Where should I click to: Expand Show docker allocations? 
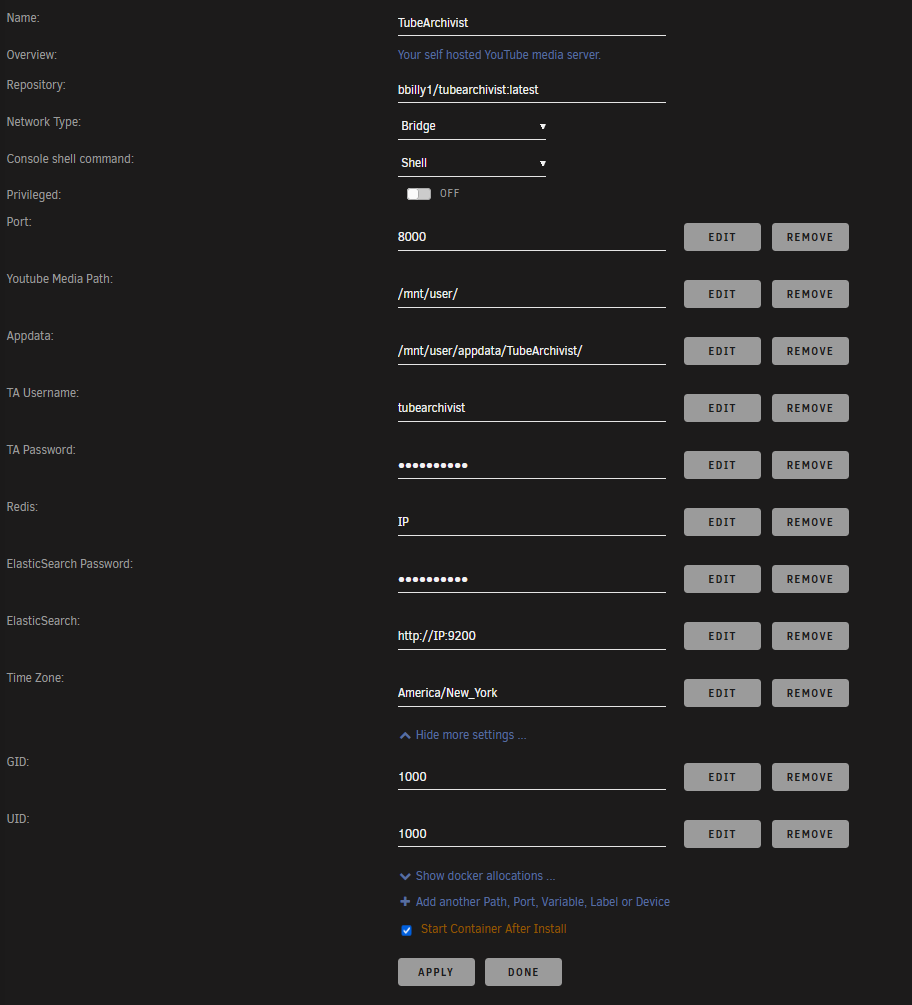tap(477, 876)
